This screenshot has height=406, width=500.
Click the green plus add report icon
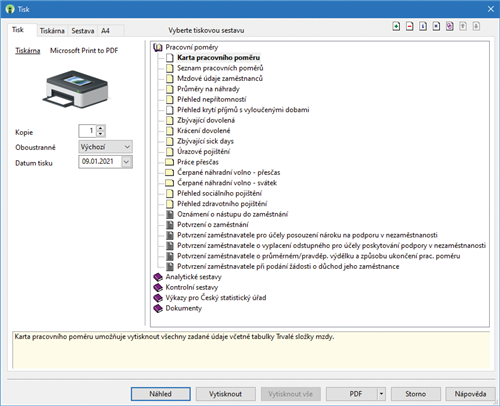pyautogui.click(x=396, y=26)
